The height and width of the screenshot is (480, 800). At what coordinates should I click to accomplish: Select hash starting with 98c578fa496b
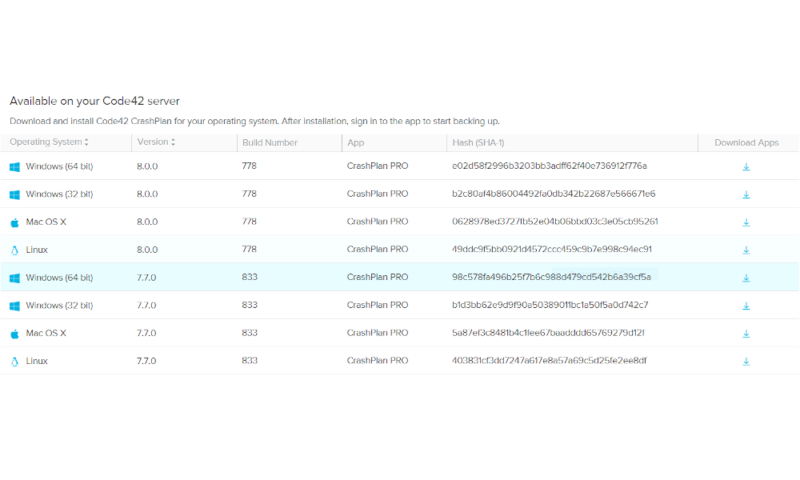[x=552, y=277]
